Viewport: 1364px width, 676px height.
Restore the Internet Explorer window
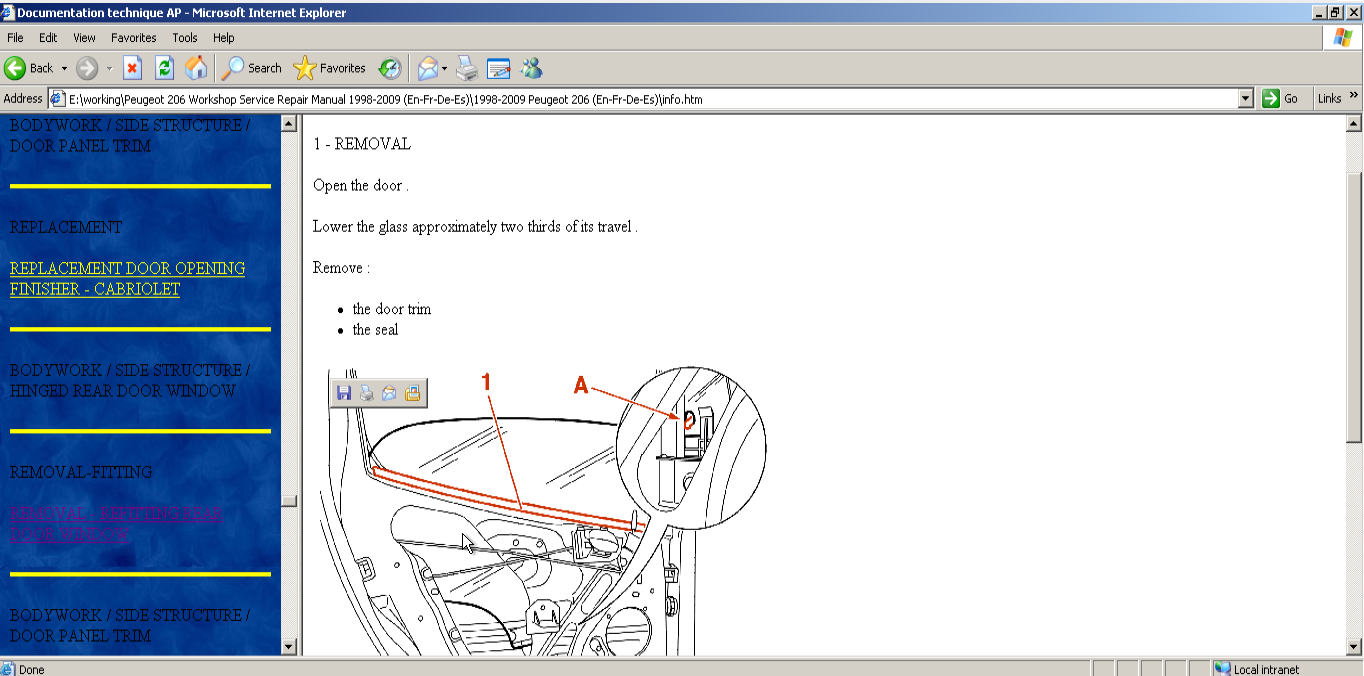point(1335,12)
